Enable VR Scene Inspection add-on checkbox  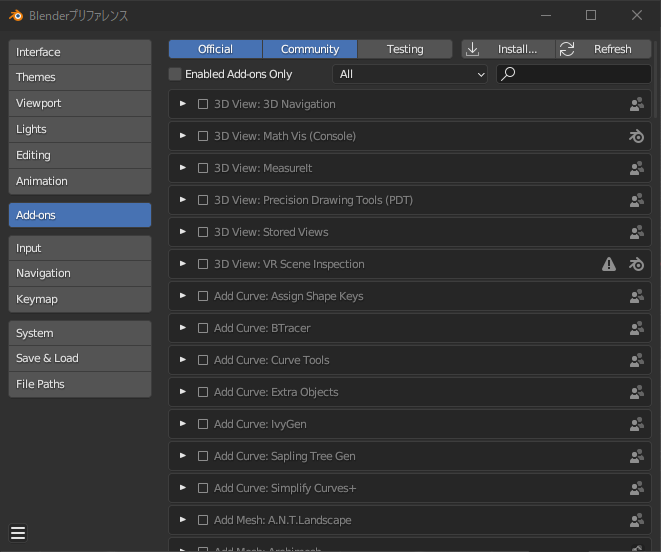(x=203, y=264)
